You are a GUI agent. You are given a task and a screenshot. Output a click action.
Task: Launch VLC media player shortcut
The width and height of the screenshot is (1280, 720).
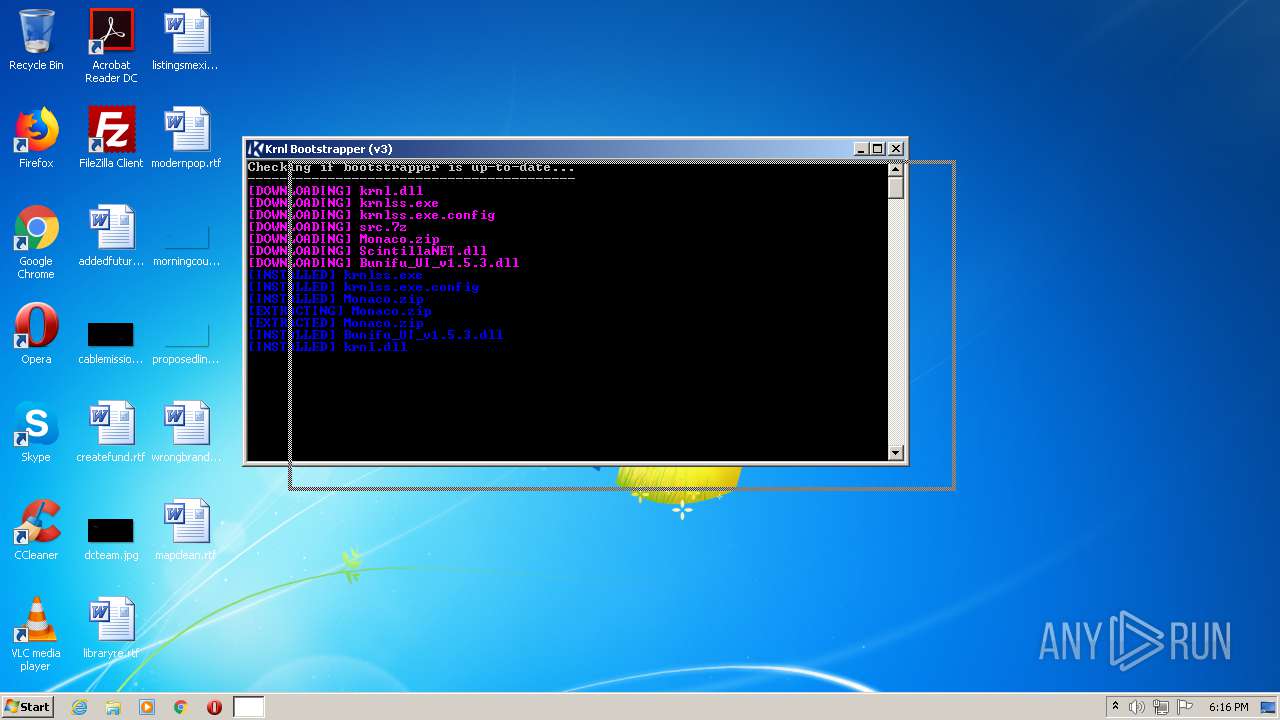(x=36, y=634)
